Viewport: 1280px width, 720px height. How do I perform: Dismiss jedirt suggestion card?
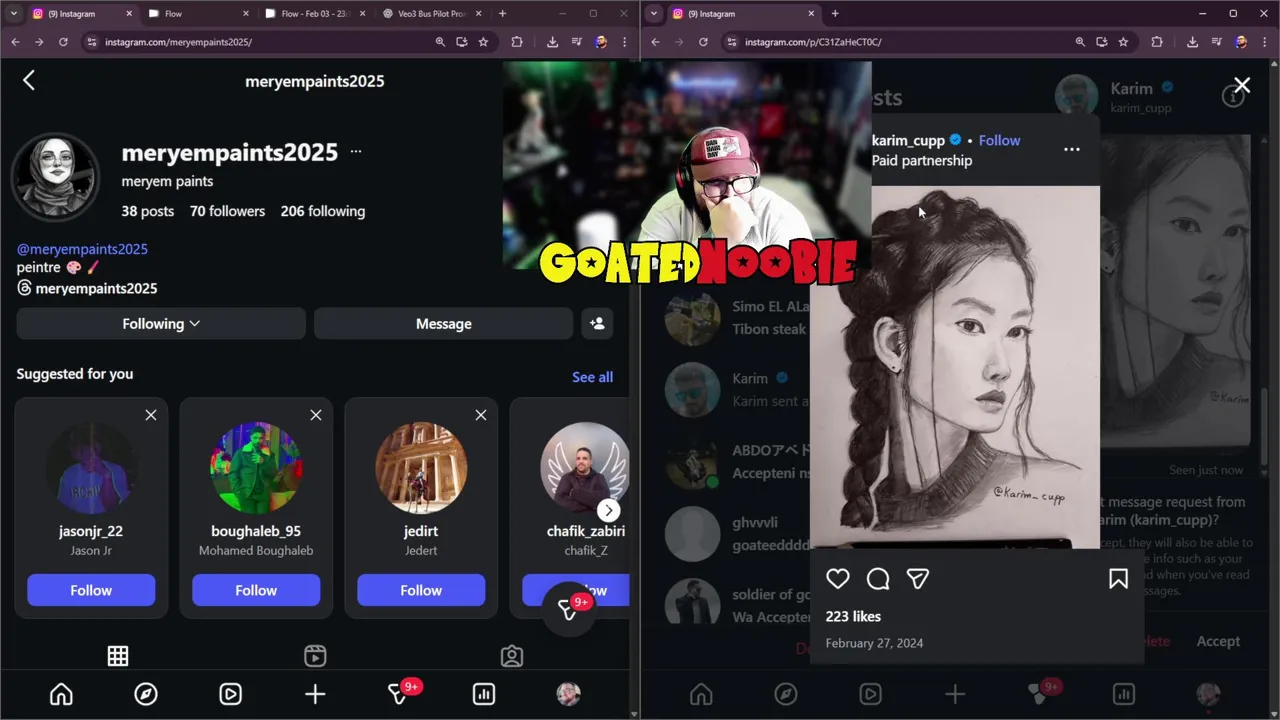tap(481, 415)
